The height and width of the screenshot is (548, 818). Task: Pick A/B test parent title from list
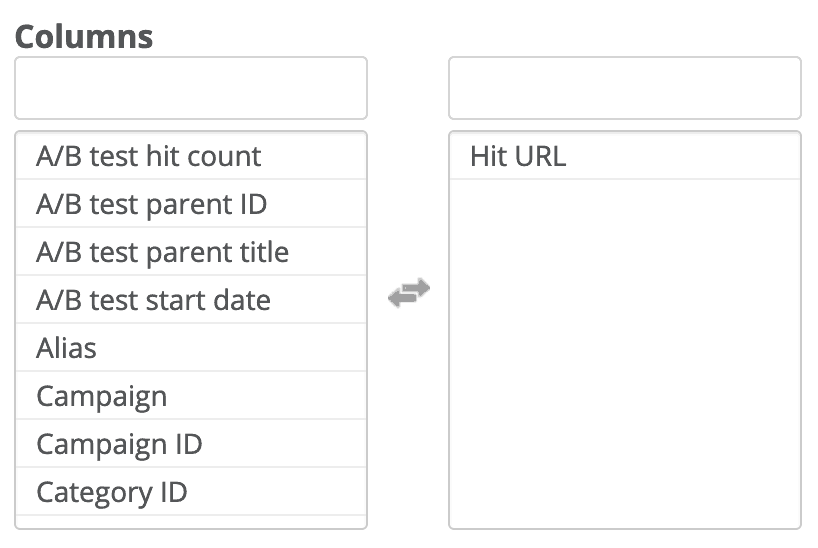[191, 252]
